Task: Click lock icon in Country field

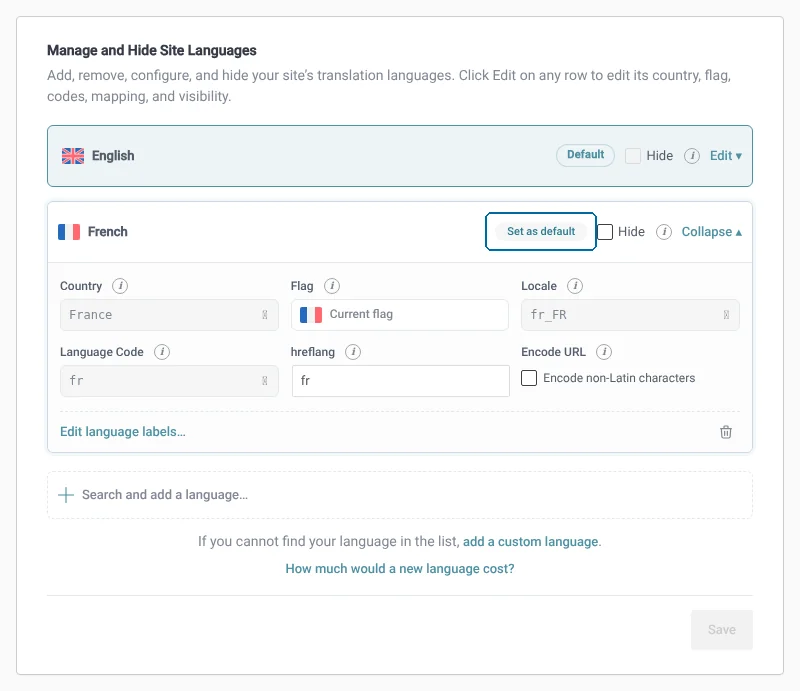Action: tap(265, 315)
